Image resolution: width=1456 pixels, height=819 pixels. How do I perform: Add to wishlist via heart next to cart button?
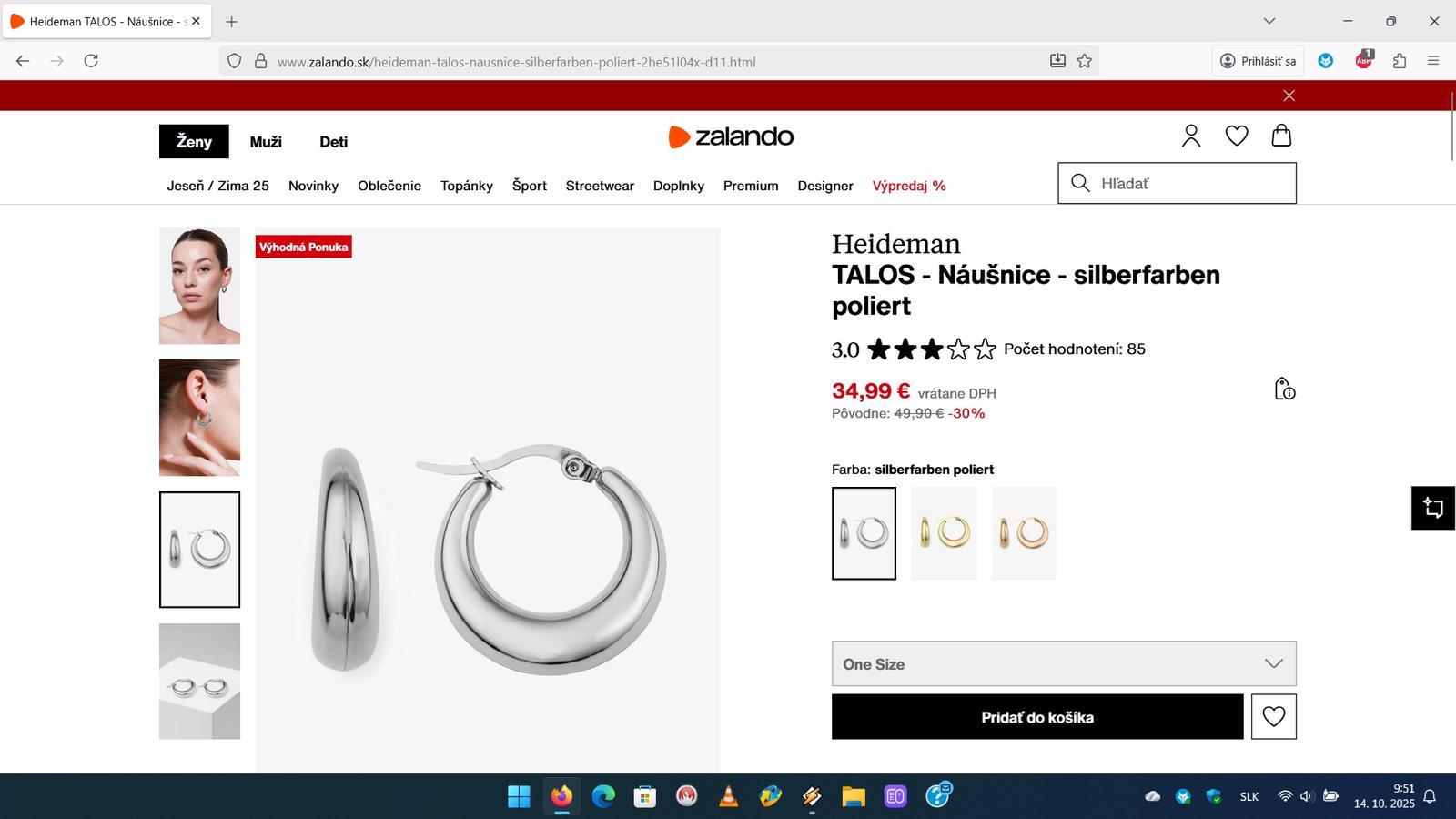pos(1274,717)
